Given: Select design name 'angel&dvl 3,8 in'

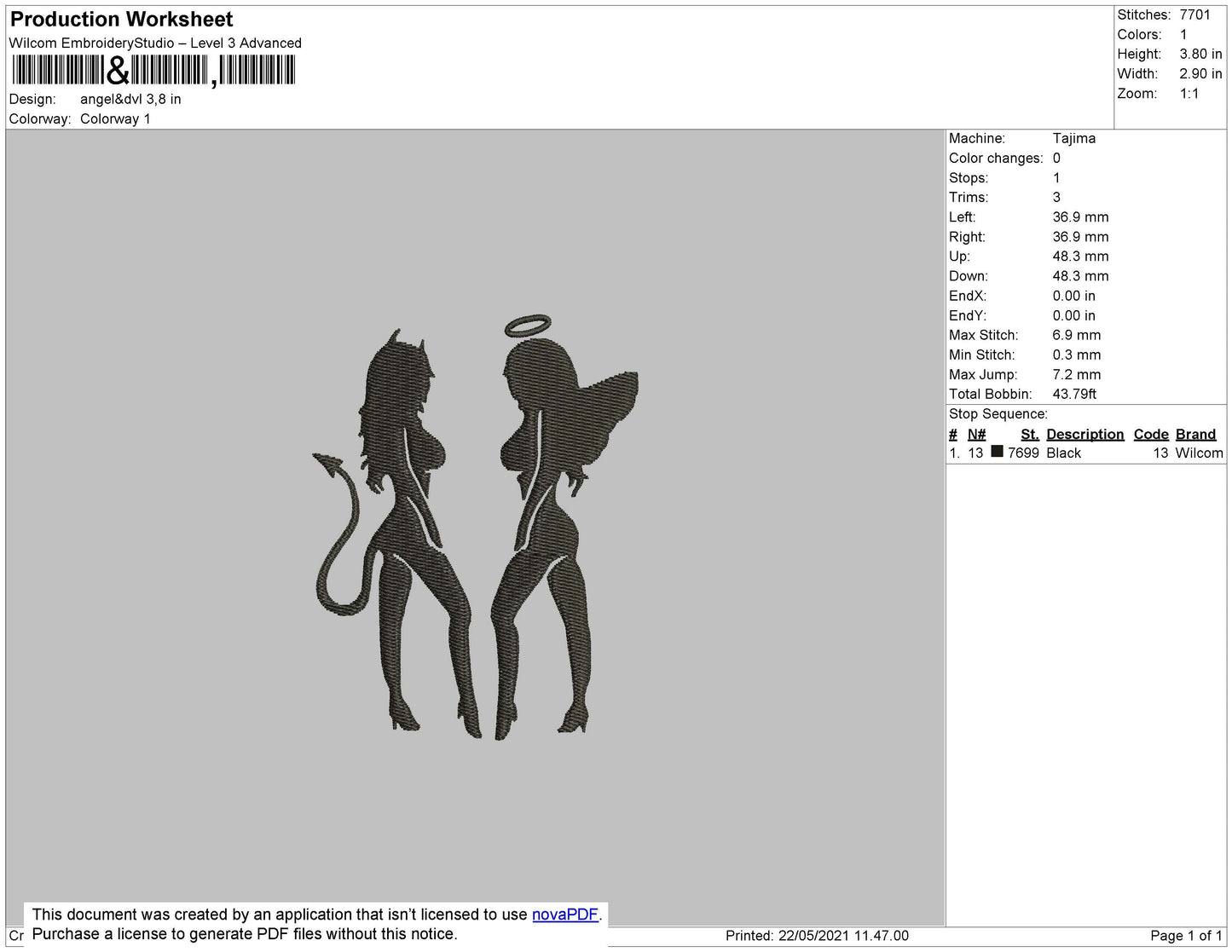Looking at the screenshot, I should pos(130,99).
